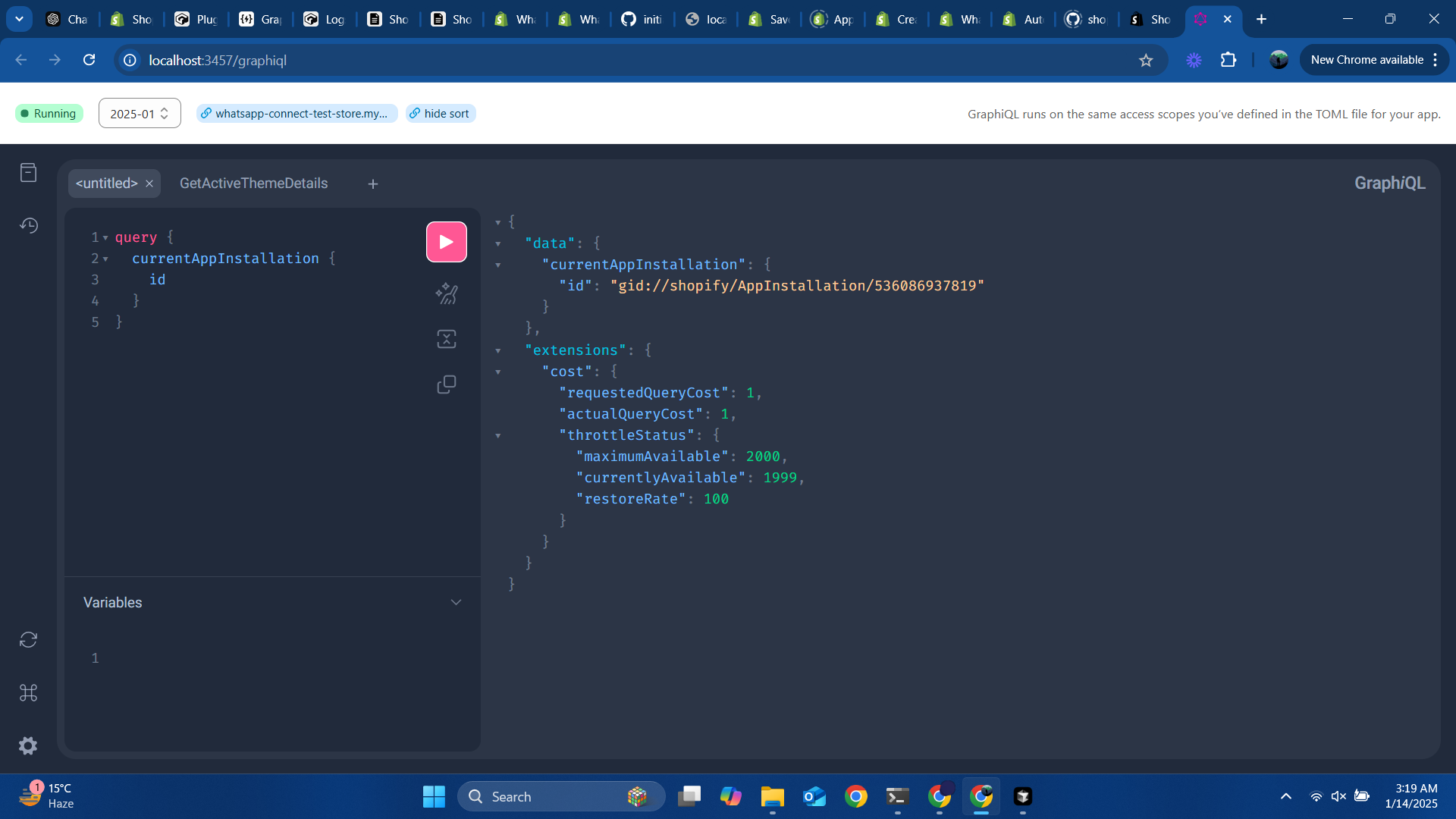This screenshot has width=1456, height=819.
Task: Click the Running status badge
Action: 49,114
